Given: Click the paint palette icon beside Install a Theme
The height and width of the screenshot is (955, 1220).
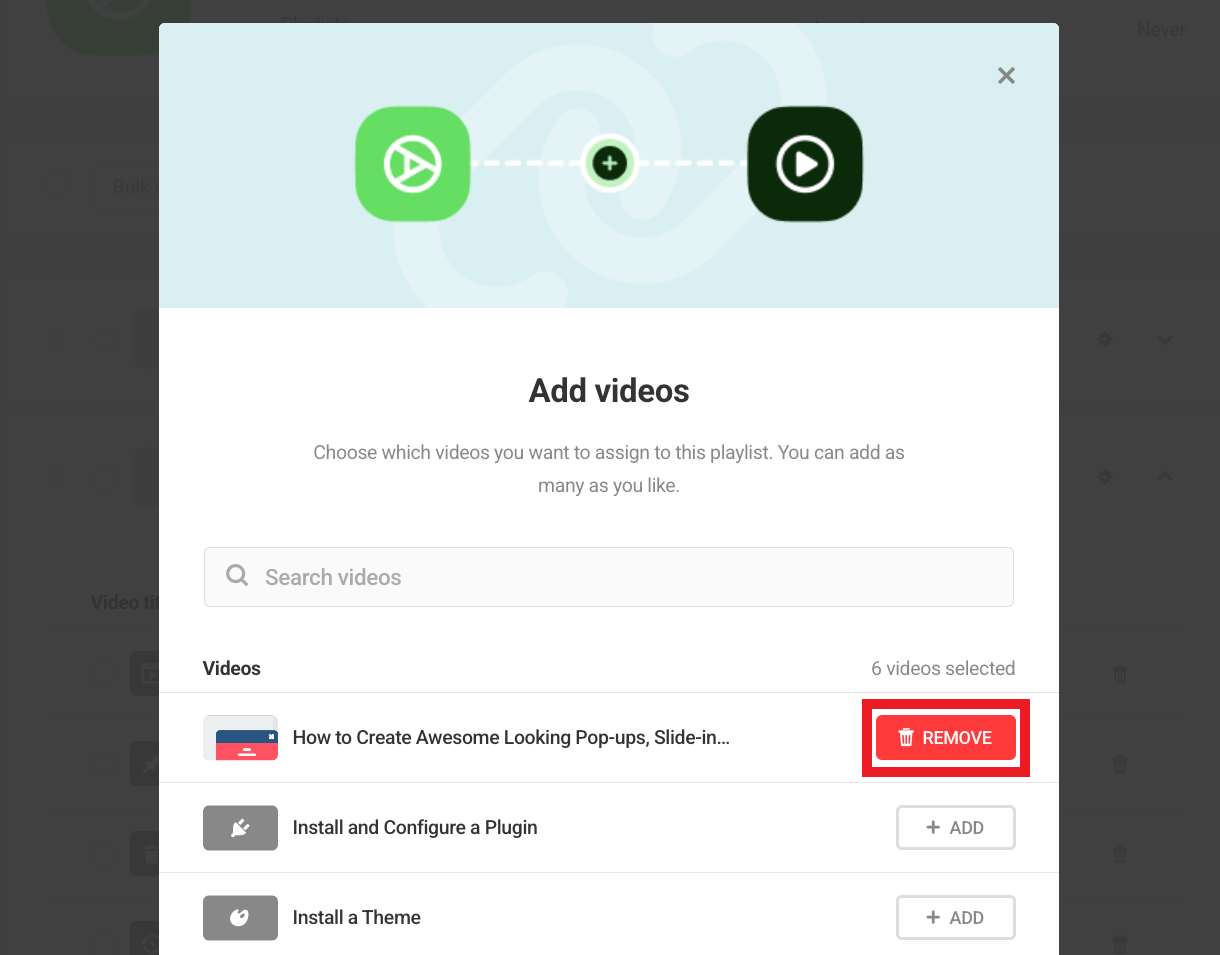Looking at the screenshot, I should pyautogui.click(x=240, y=917).
